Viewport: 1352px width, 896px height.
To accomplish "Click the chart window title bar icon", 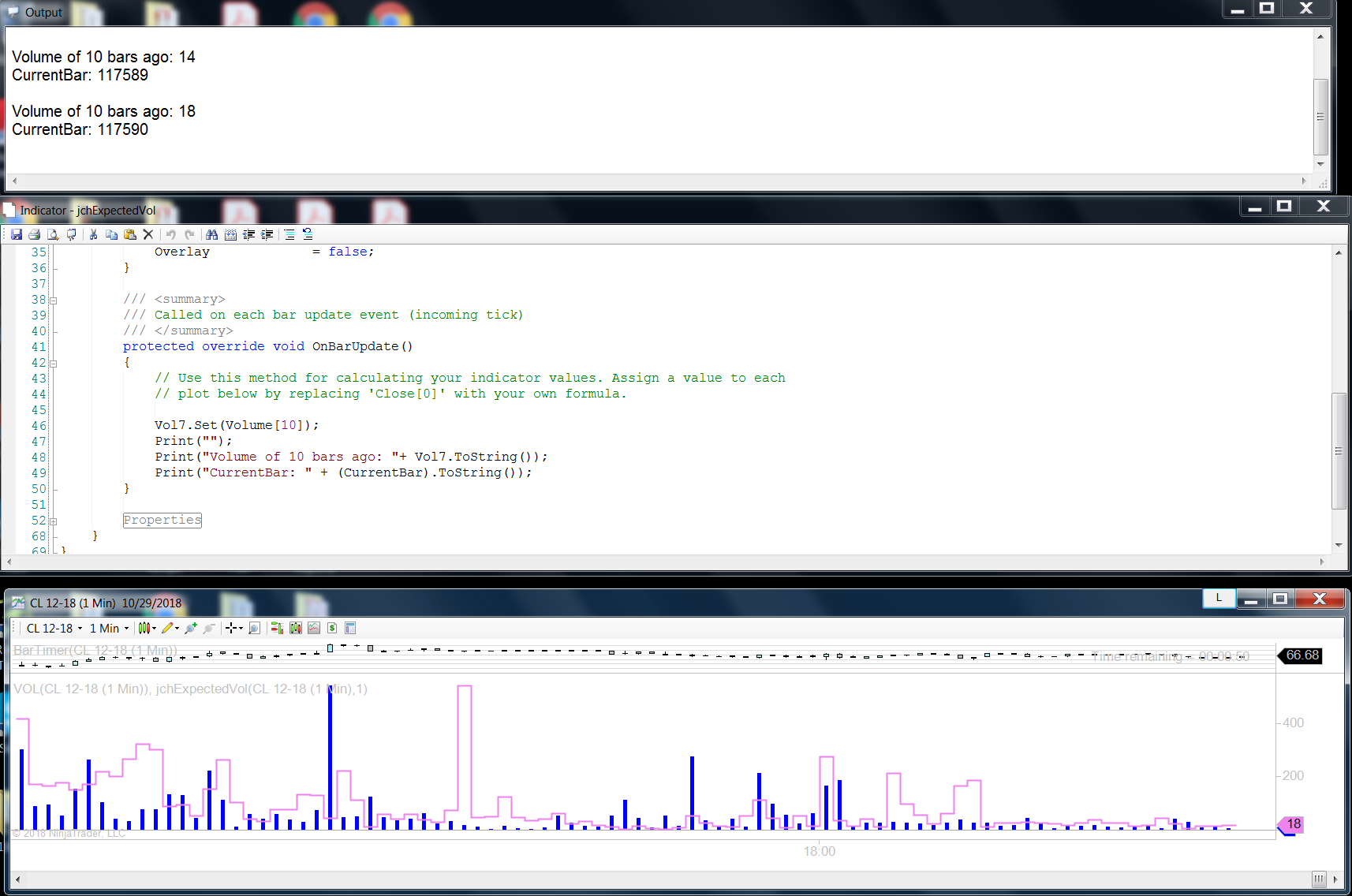I will click(17, 603).
